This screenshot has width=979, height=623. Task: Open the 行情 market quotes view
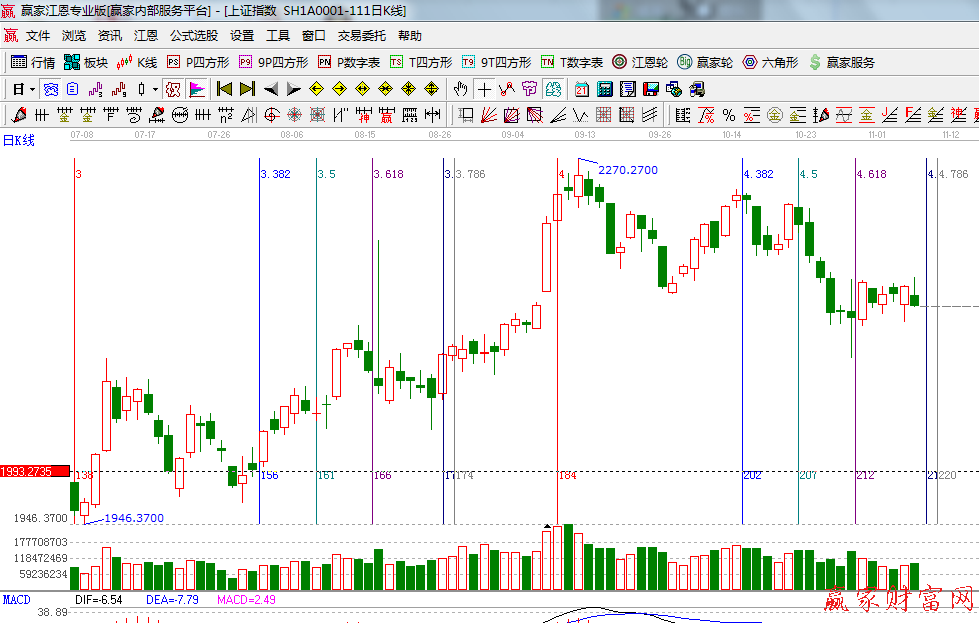tap(33, 62)
